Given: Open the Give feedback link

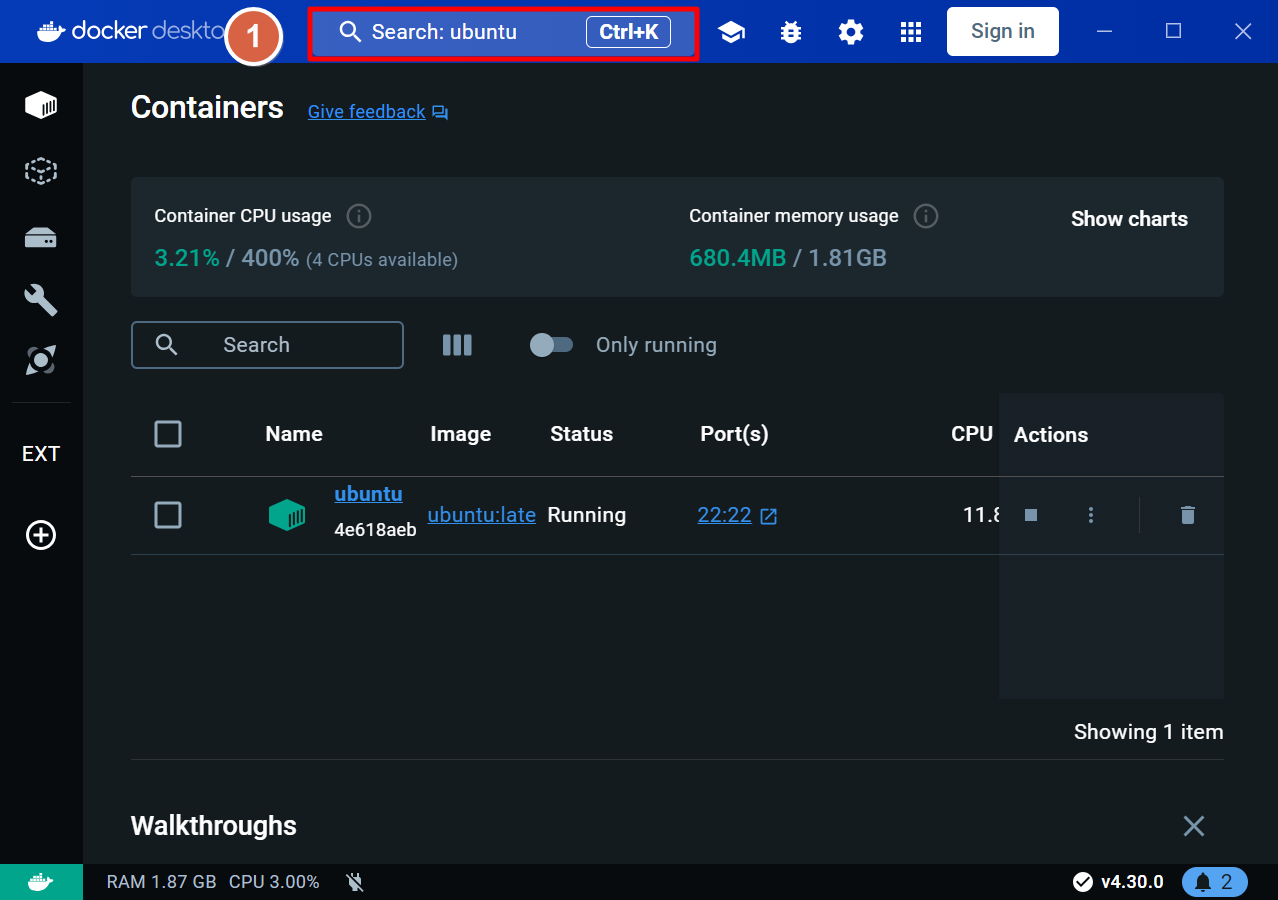Looking at the screenshot, I should tap(367, 112).
